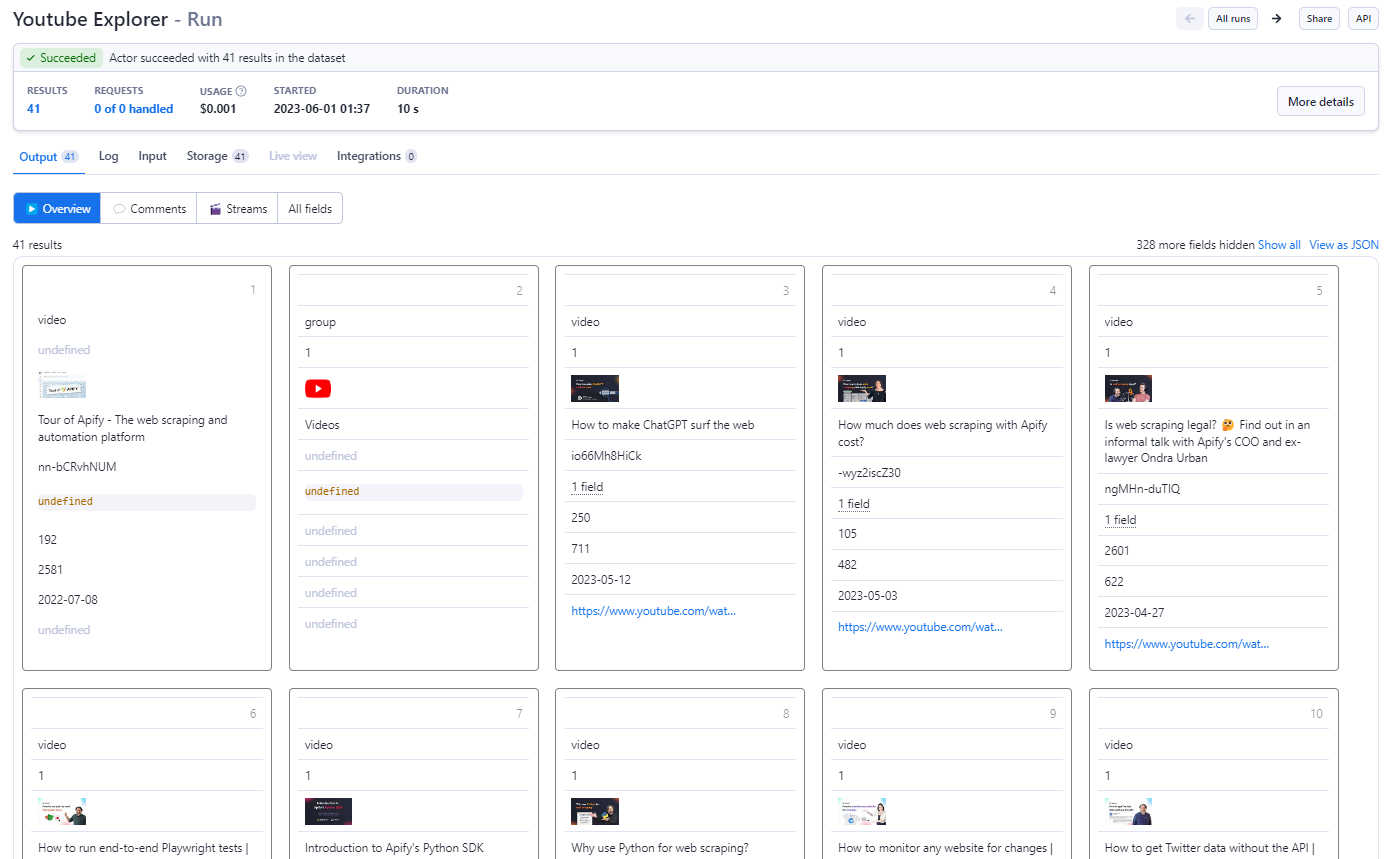Click the results count 41 link

pyautogui.click(x=34, y=109)
